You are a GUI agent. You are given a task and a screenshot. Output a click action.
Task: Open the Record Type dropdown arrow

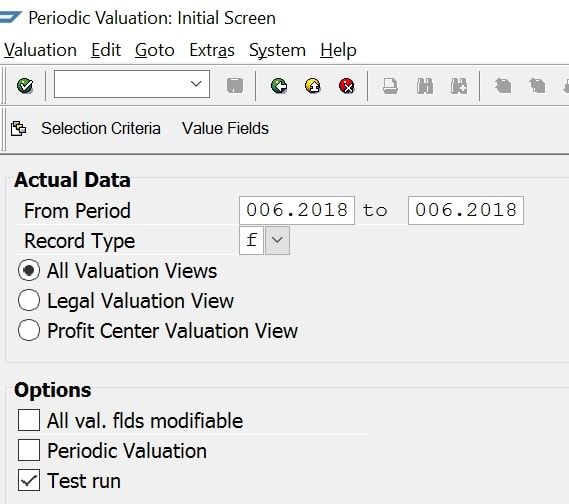pos(277,240)
